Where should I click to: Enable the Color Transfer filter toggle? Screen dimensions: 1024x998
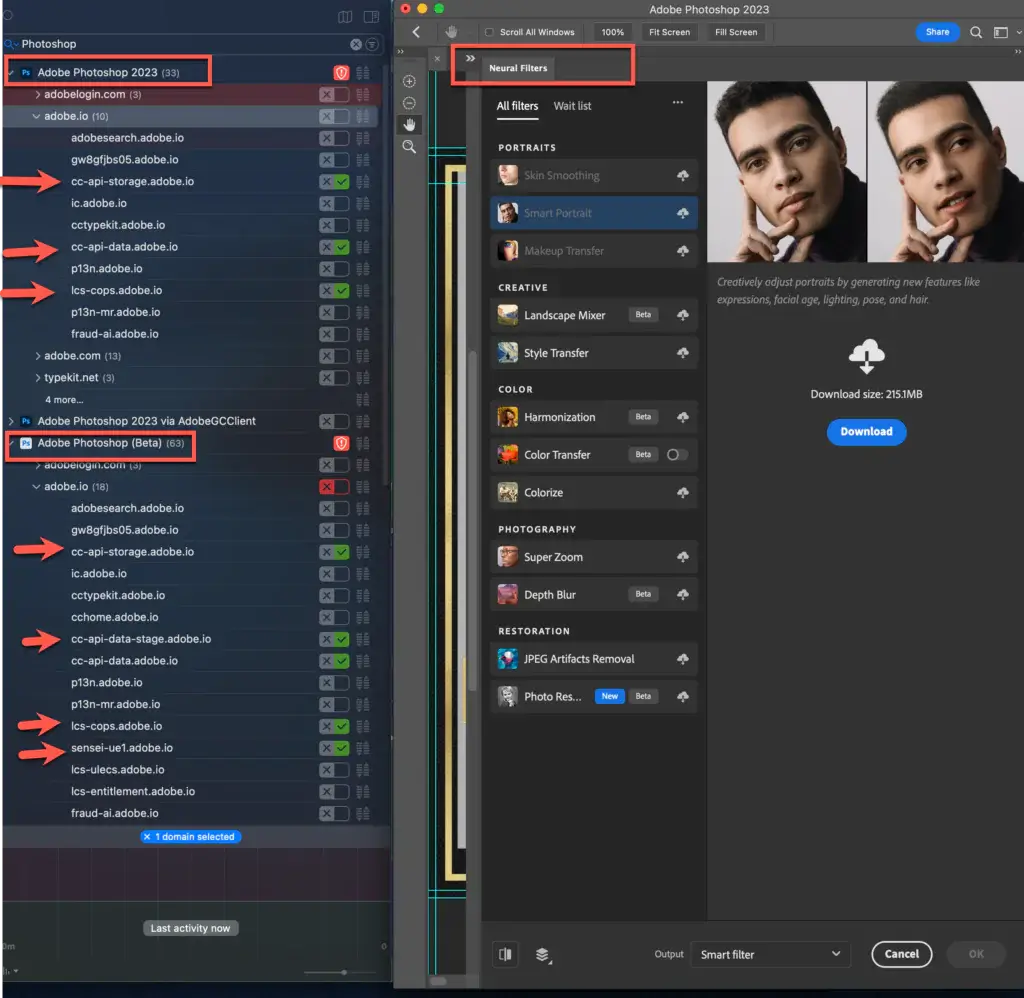[x=677, y=455]
